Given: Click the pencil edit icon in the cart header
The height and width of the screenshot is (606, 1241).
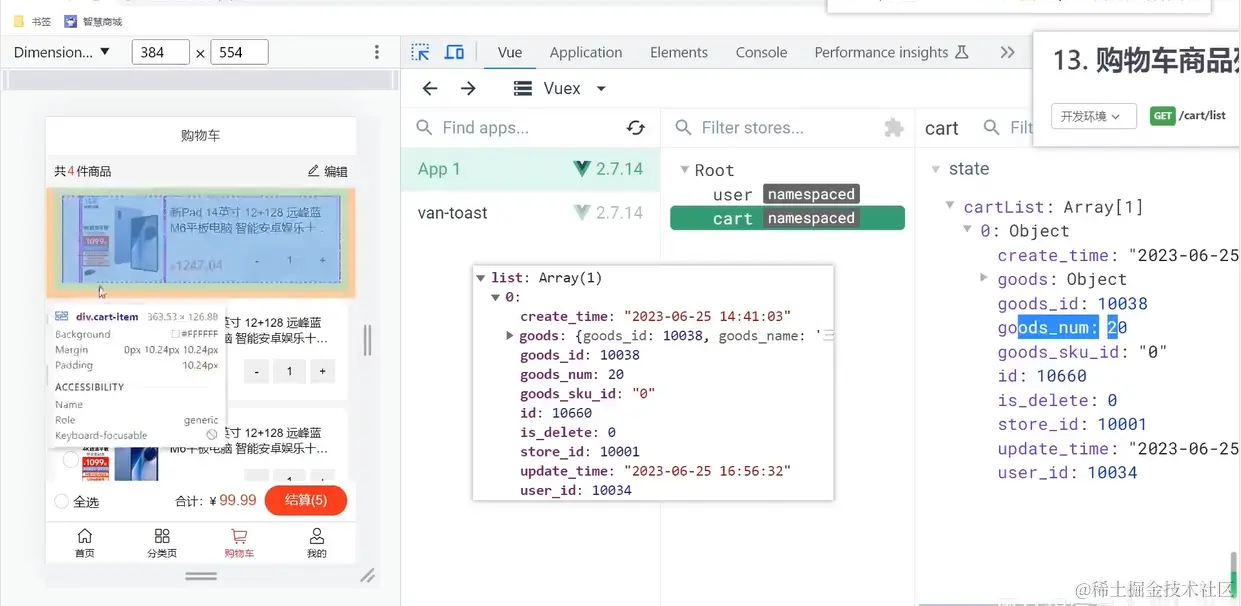Looking at the screenshot, I should 313,171.
